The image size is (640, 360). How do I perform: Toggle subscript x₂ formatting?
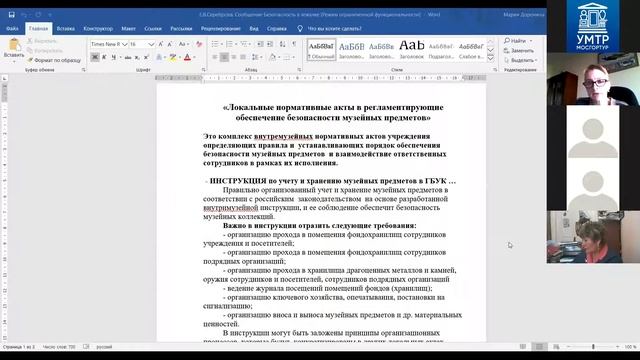[x=137, y=58]
